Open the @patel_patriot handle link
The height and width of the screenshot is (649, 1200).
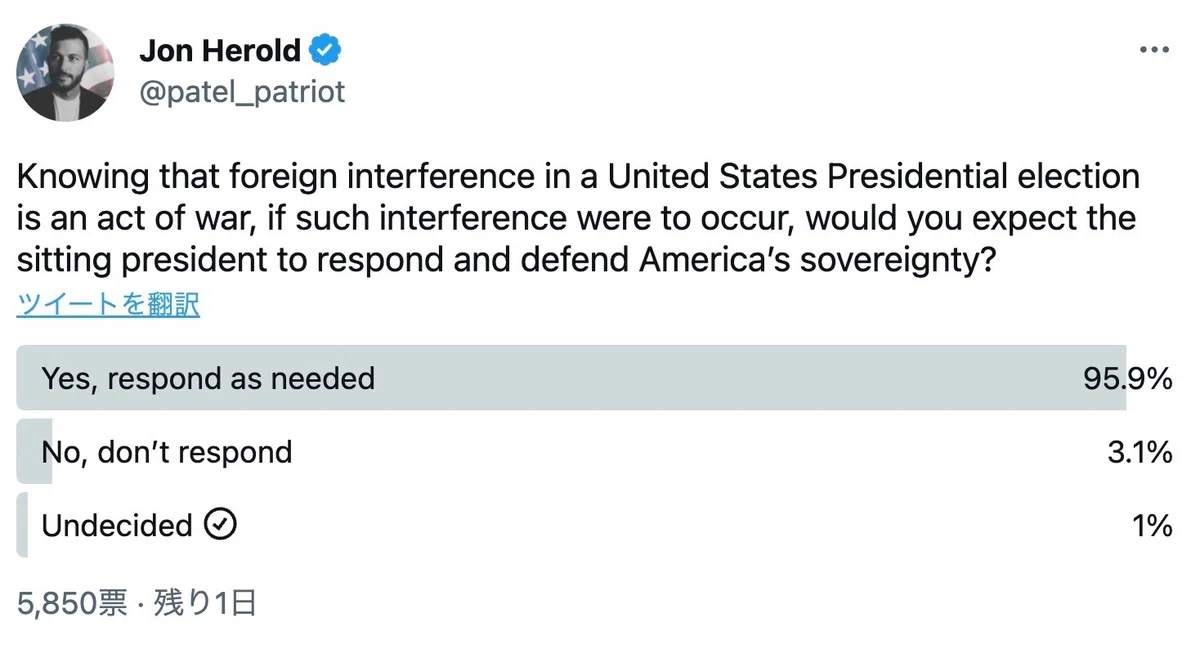click(x=241, y=92)
